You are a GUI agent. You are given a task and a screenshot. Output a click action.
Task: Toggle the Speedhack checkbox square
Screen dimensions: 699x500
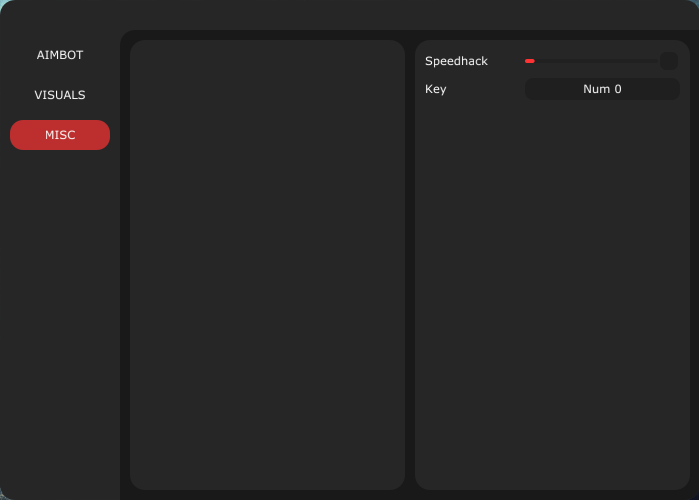pos(669,61)
